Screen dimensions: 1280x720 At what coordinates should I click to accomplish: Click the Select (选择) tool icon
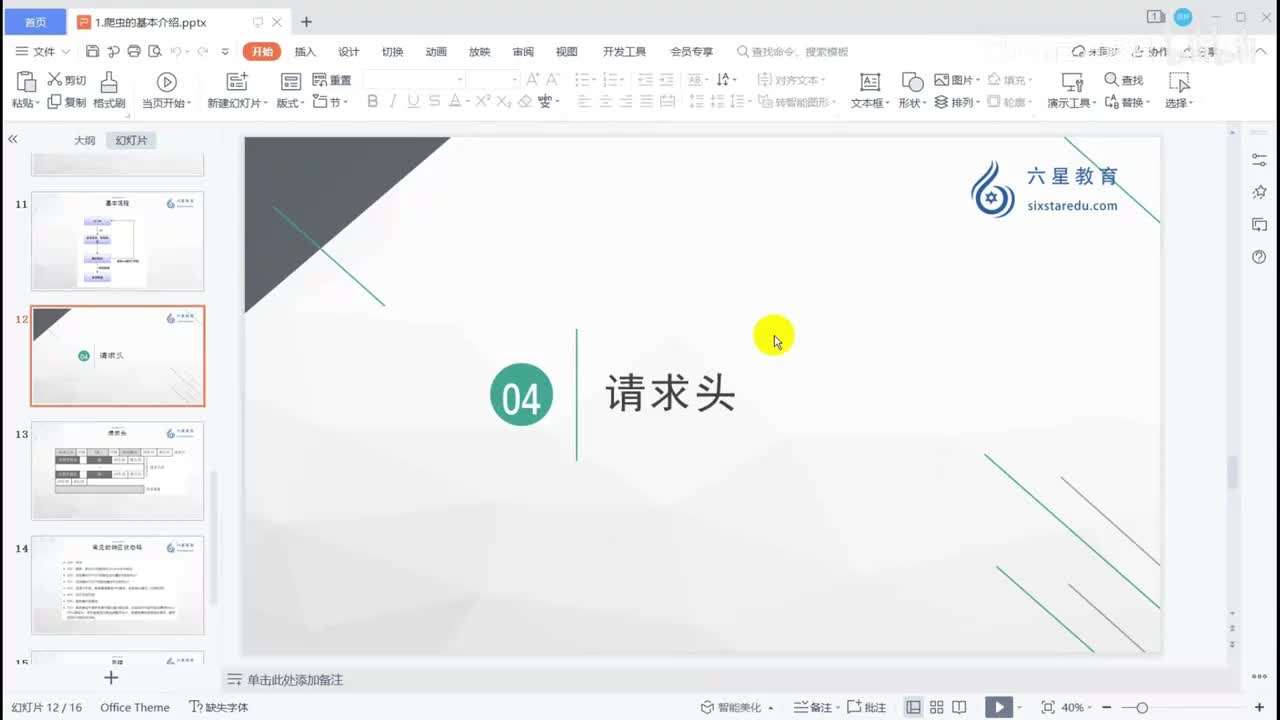[x=1180, y=82]
